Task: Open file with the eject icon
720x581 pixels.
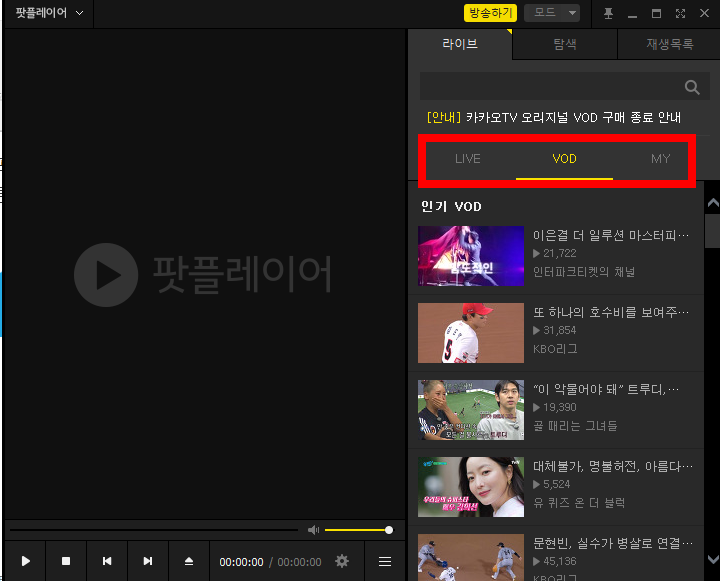Action: tap(189, 561)
